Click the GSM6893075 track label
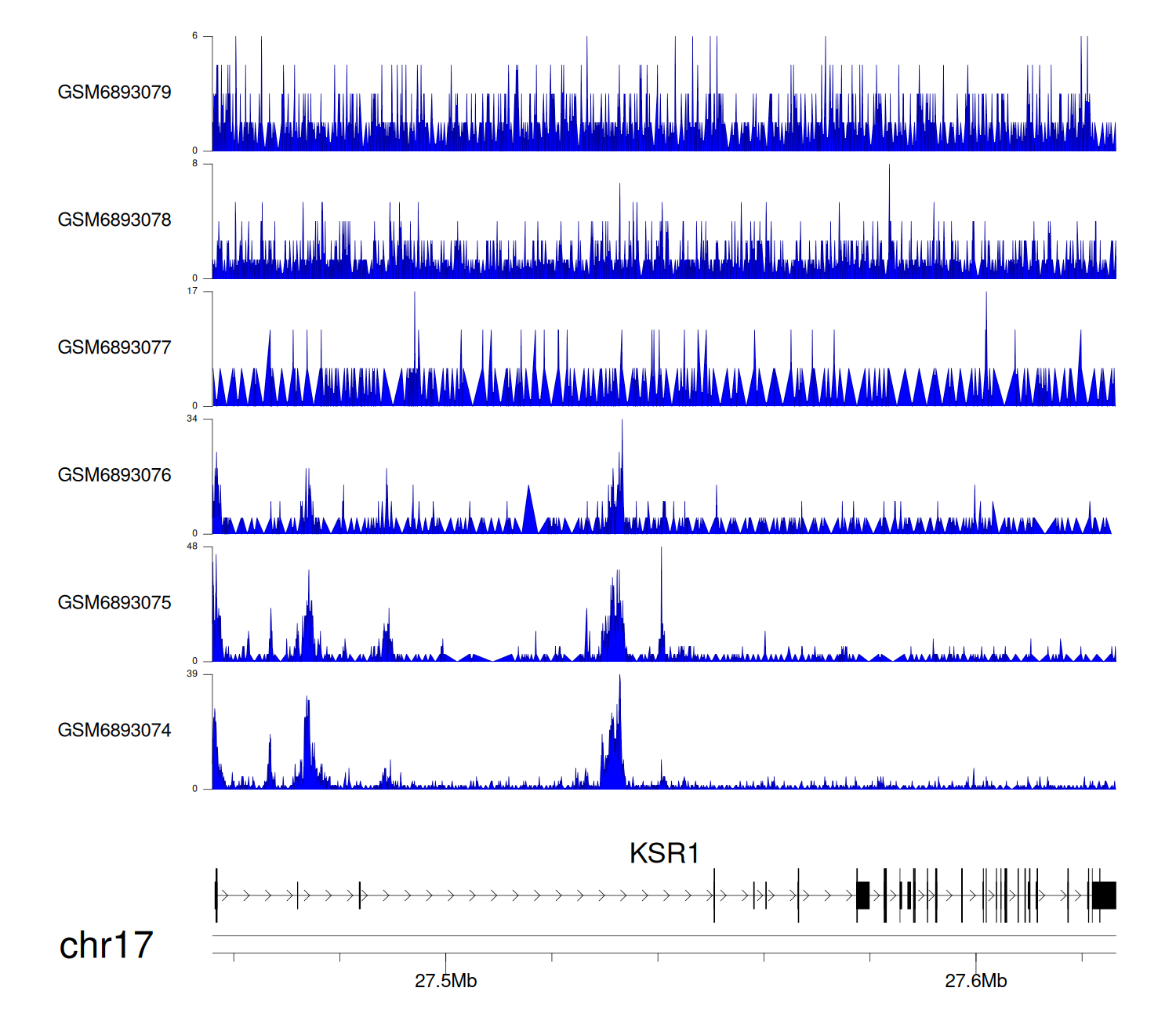This screenshot has width=1176, height=1035. point(114,603)
